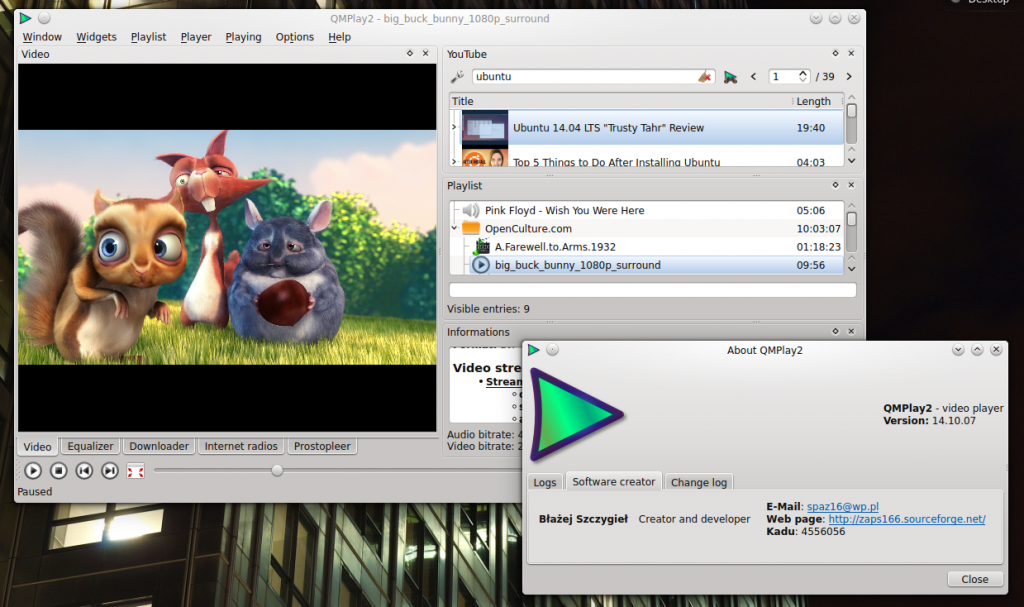Skip to next track with forward icon
Viewport: 1024px width, 607px height.
coord(110,471)
